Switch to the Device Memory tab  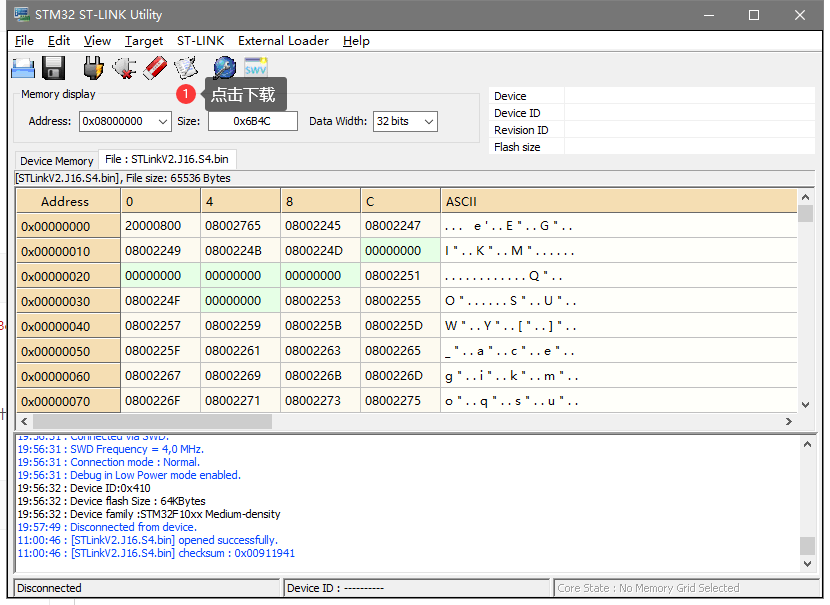pos(57,160)
